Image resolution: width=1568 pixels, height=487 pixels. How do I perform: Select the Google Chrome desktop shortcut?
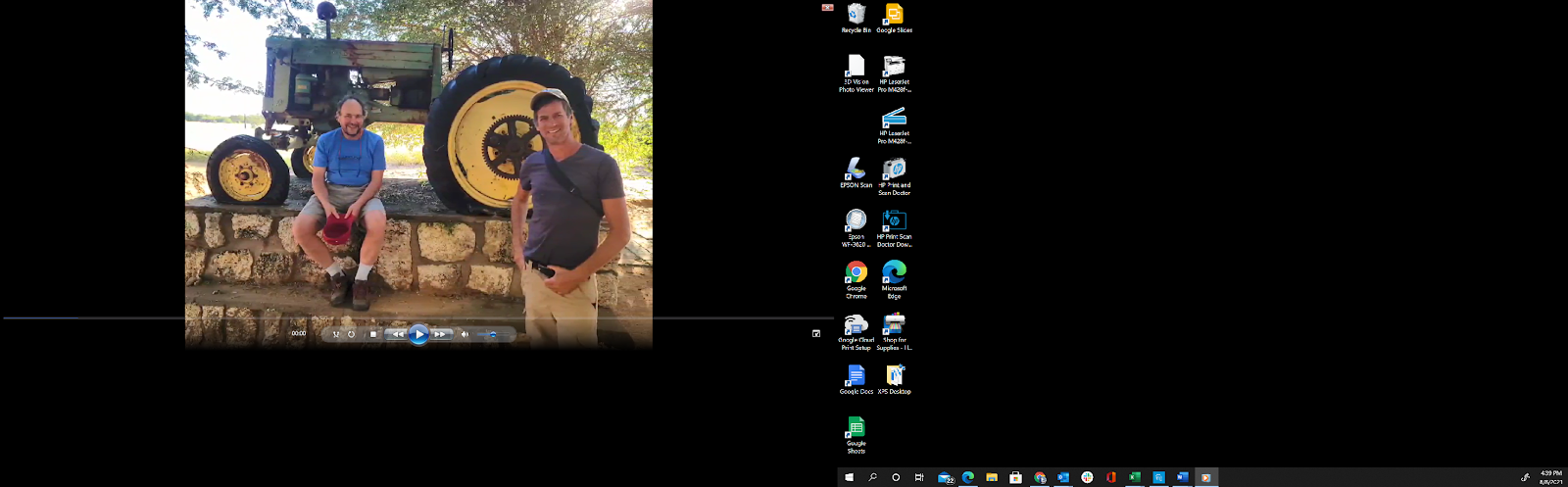pos(856,280)
